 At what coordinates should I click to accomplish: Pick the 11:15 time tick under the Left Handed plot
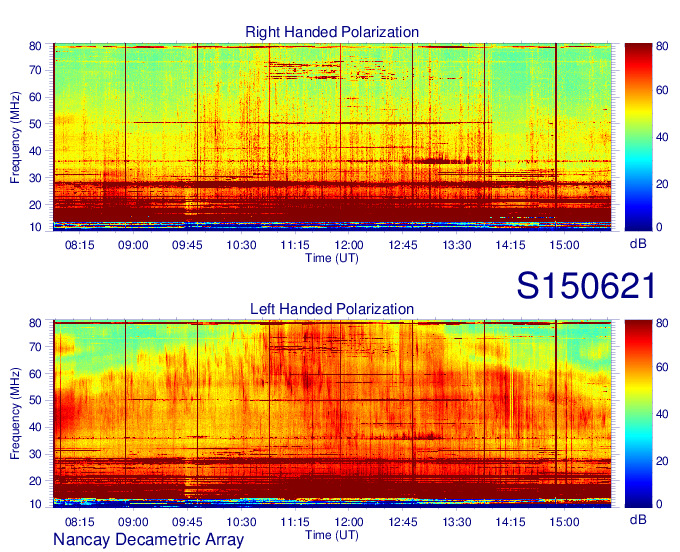pyautogui.click(x=295, y=522)
